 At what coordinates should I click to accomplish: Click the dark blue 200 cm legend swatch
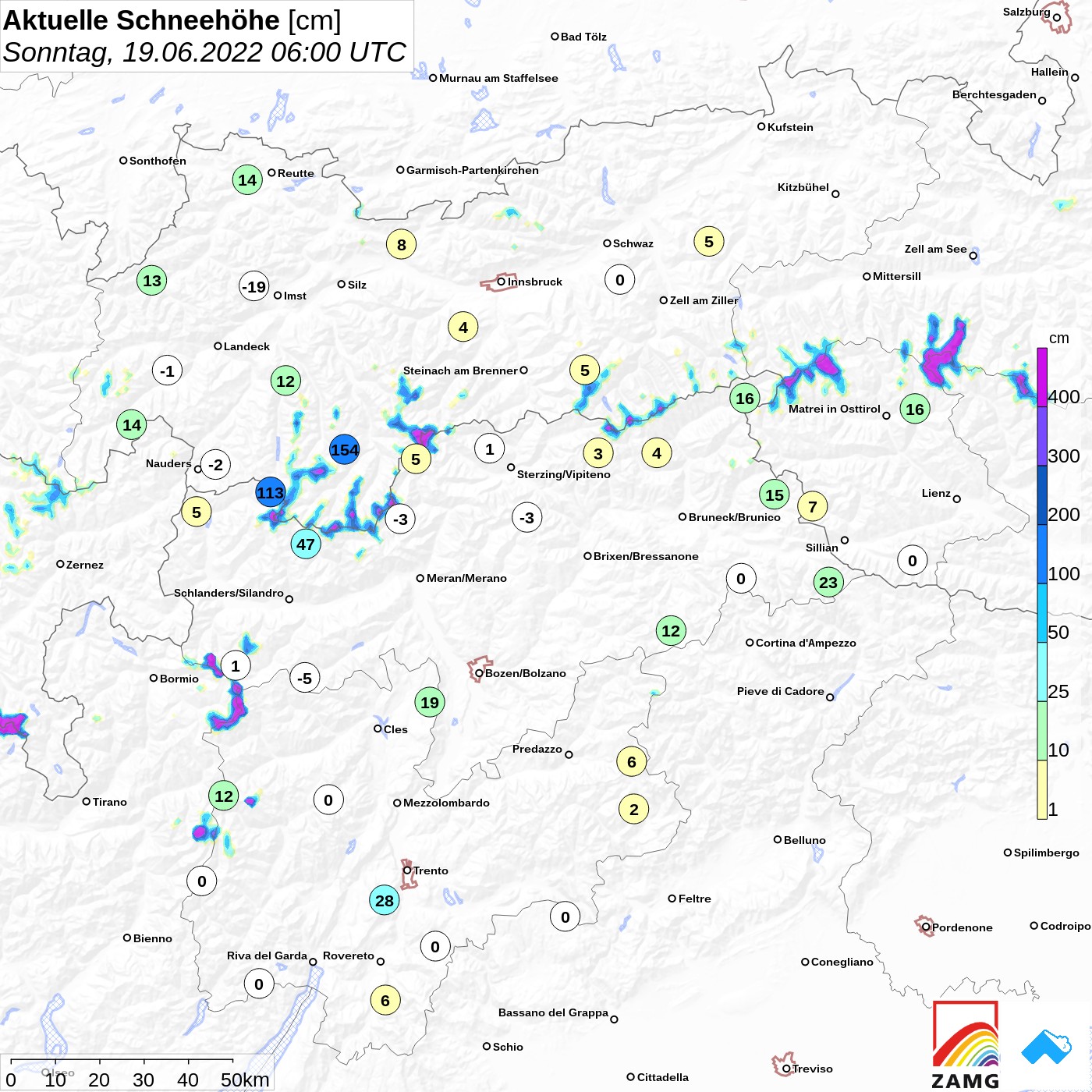click(1042, 495)
